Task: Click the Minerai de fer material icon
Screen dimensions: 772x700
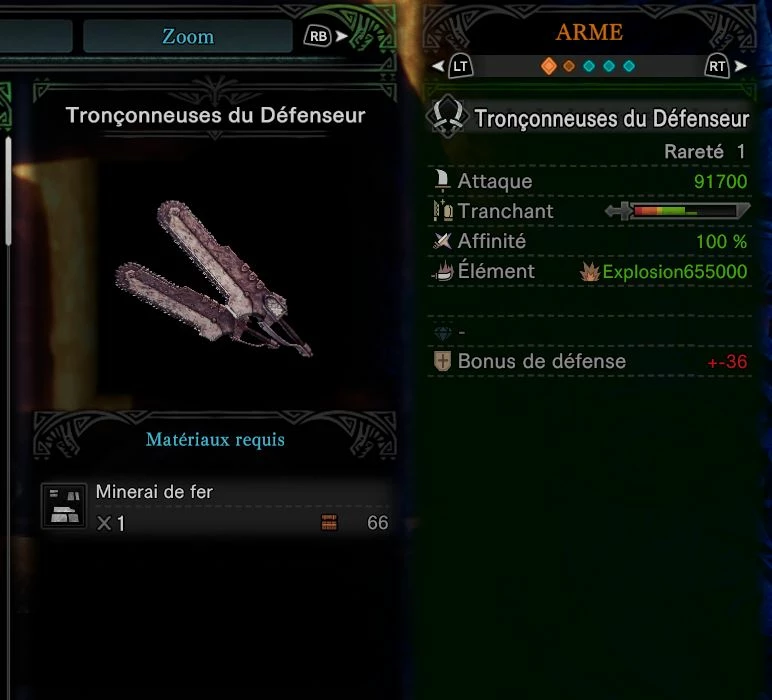Action: tap(64, 506)
